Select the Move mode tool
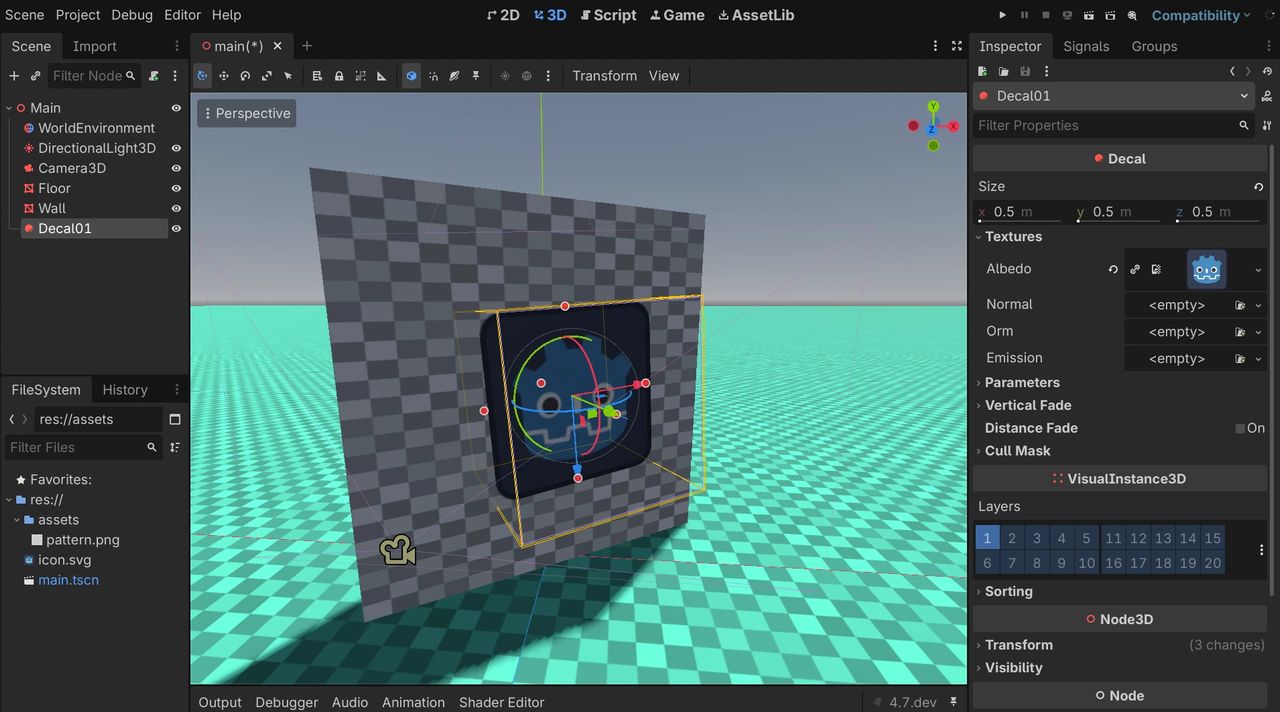Screen dimensions: 1280x712 [224, 76]
